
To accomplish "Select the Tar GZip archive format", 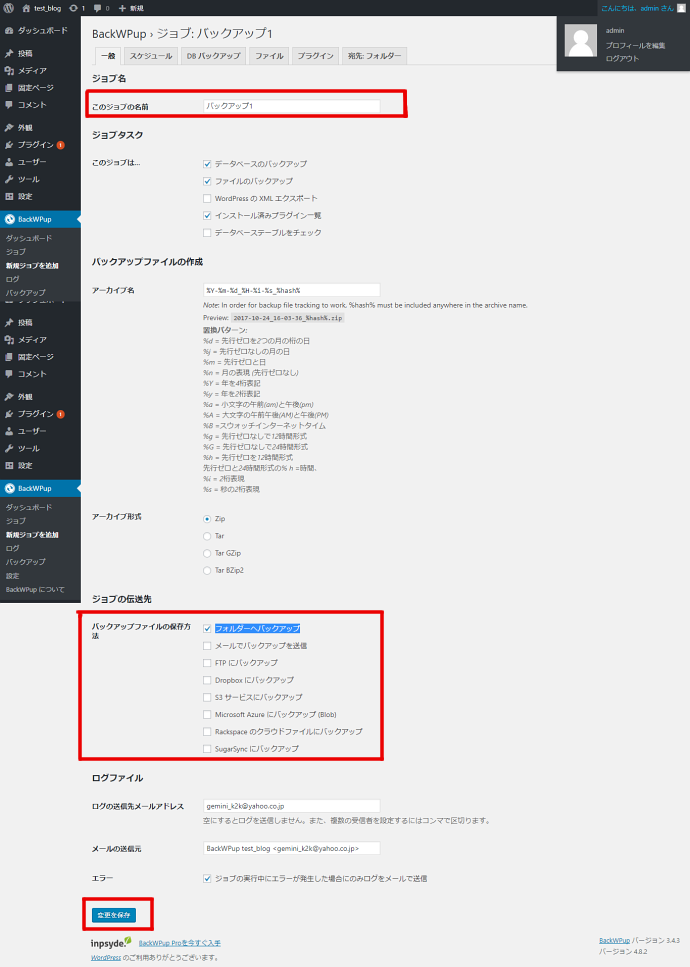I will [x=206, y=553].
